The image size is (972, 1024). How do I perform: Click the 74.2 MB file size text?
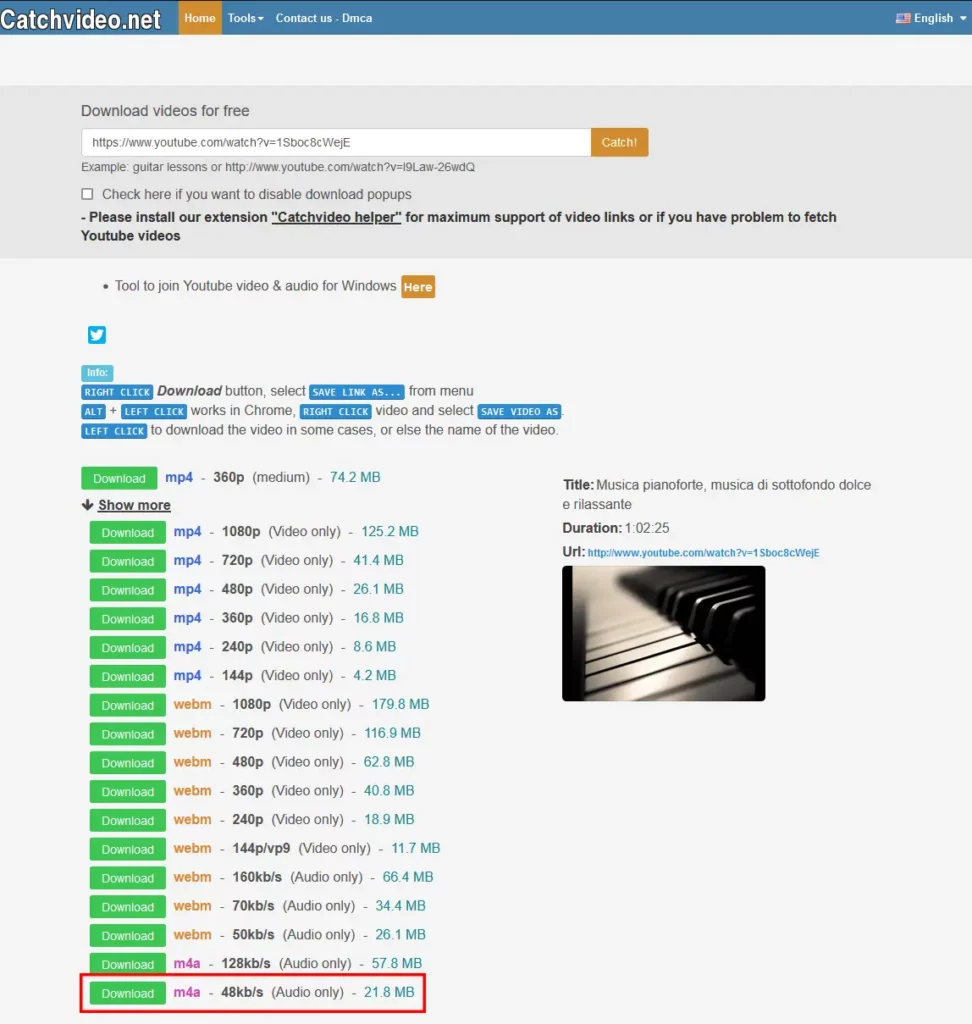pyautogui.click(x=355, y=477)
